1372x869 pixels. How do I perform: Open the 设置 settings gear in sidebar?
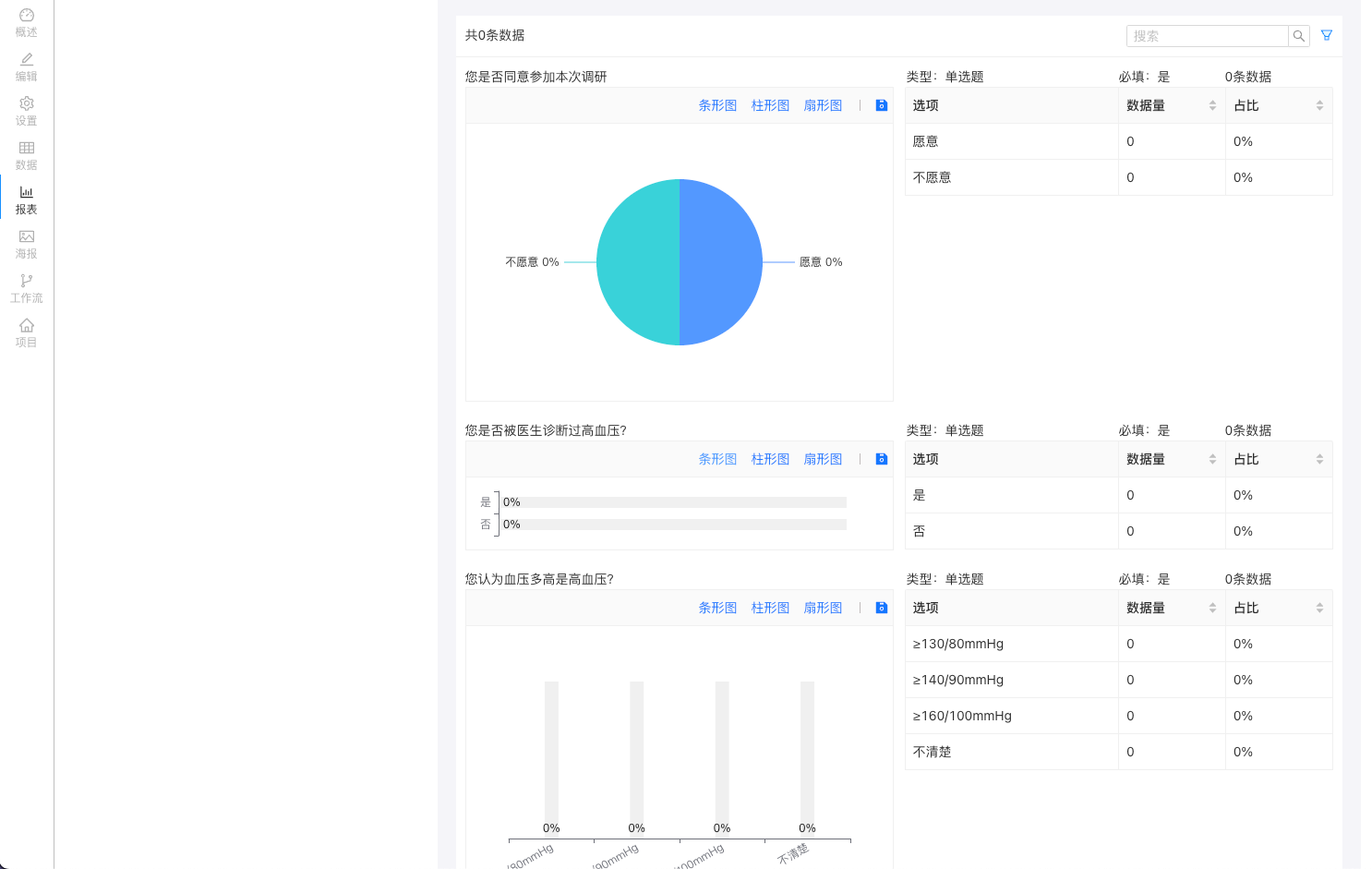27,111
